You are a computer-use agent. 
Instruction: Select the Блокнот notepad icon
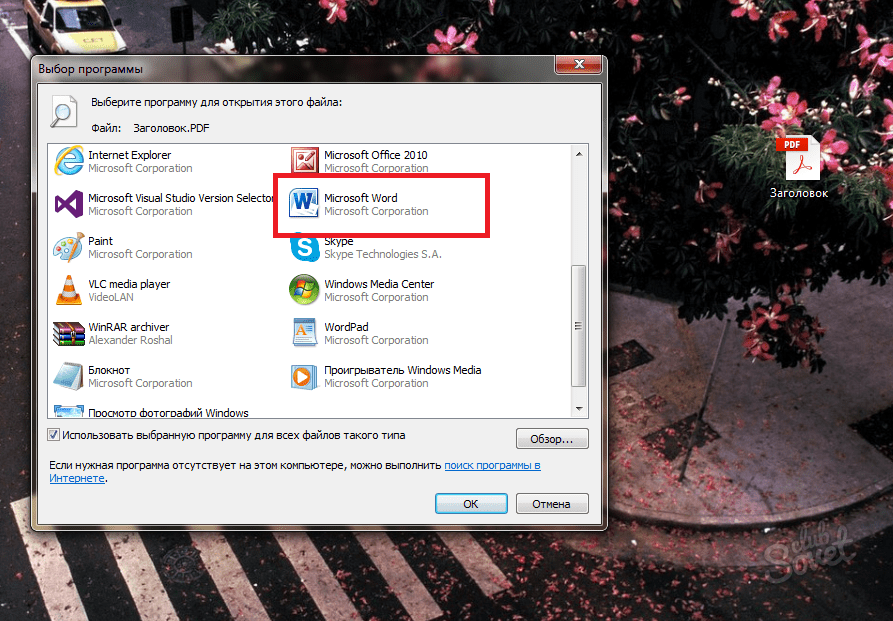68,376
